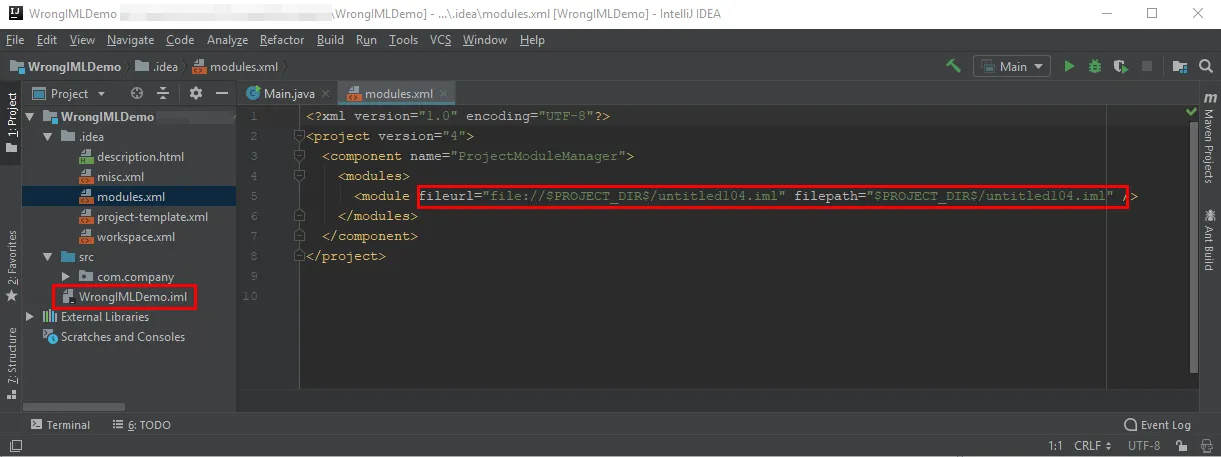Collapse the src folder arrow

click(48, 257)
